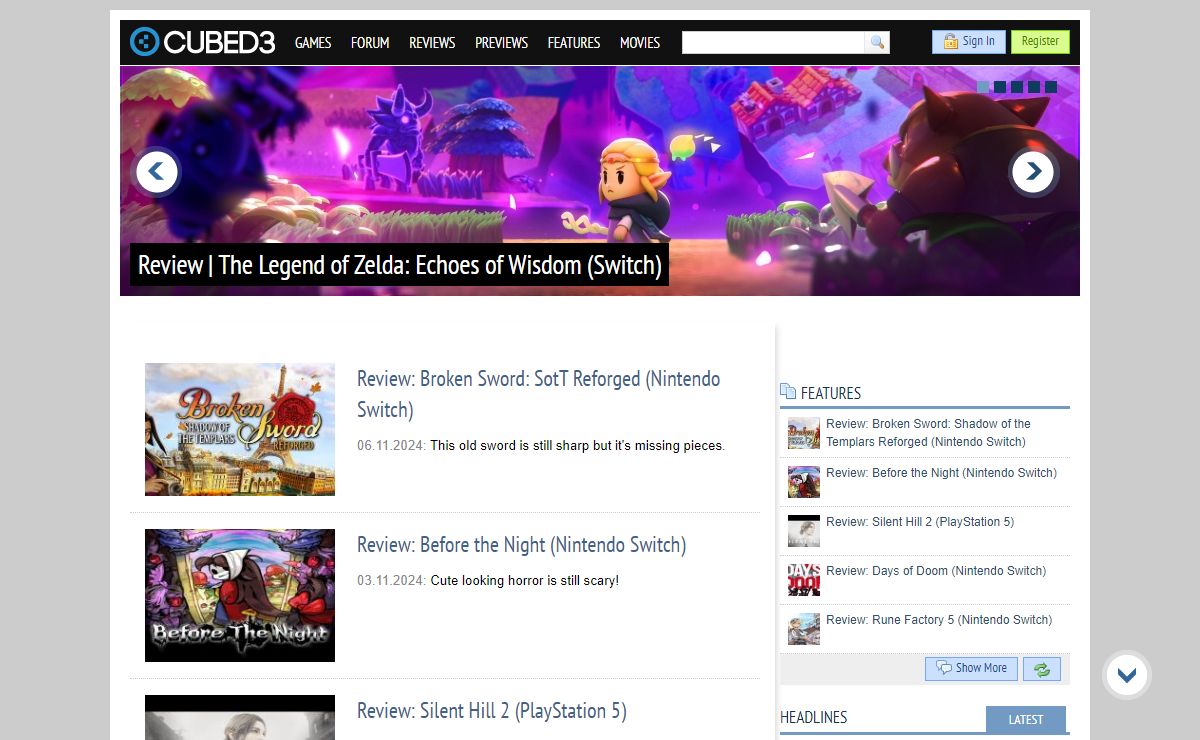Click the Sign In button
Viewport: 1200px width, 740px height.
969,42
